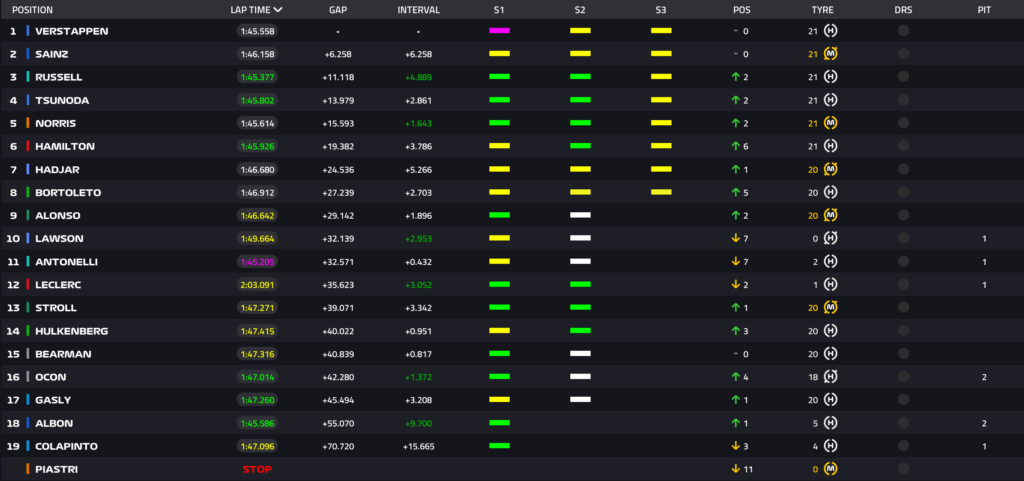The image size is (1024, 481).
Task: Click Verstappen's purple S1 sector bar
Action: [499, 31]
